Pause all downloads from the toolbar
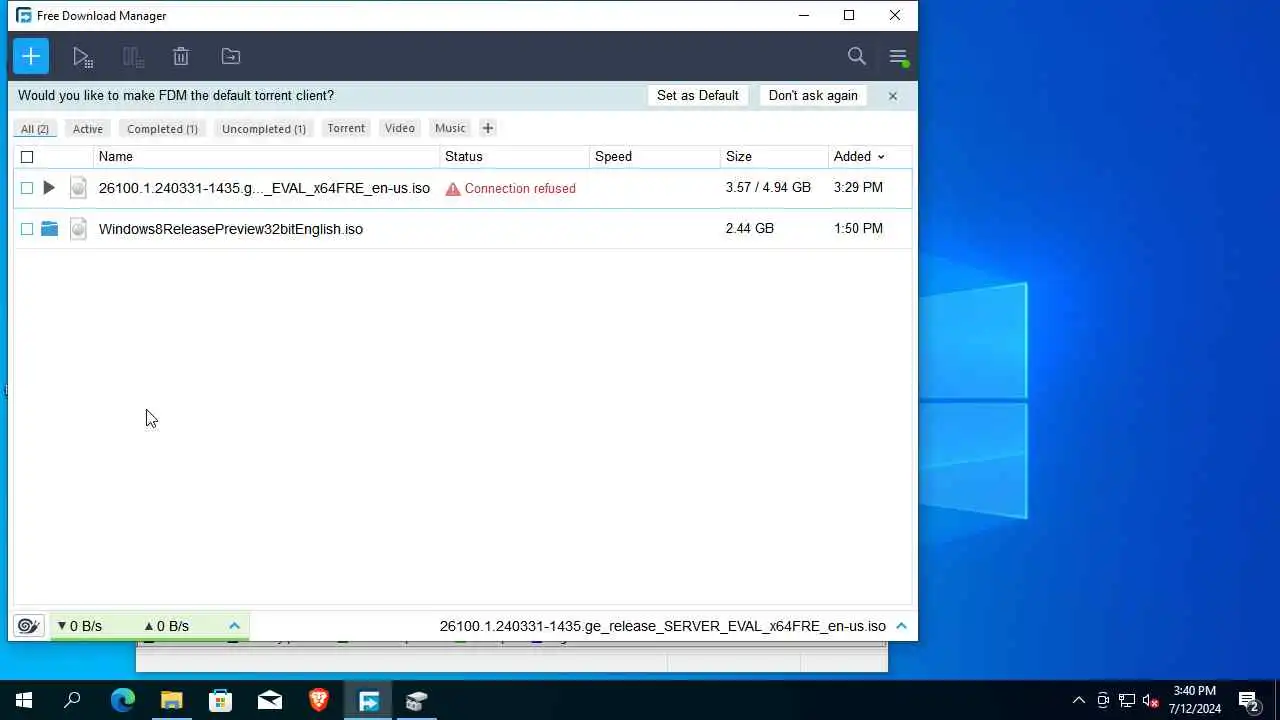Screen dimensions: 1280x720 (x=133, y=57)
